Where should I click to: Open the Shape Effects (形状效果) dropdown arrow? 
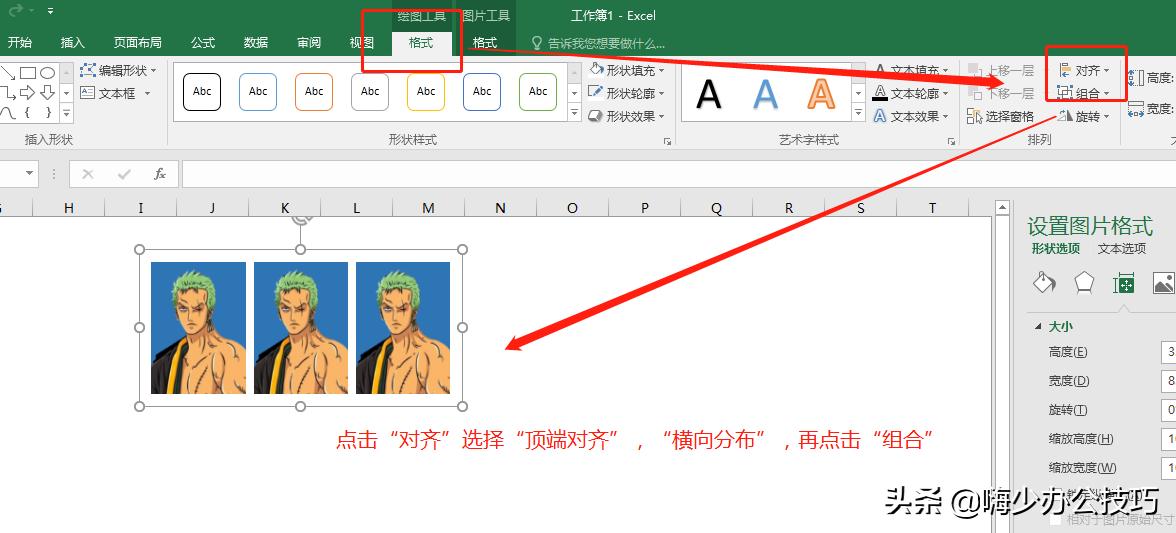coord(662,116)
